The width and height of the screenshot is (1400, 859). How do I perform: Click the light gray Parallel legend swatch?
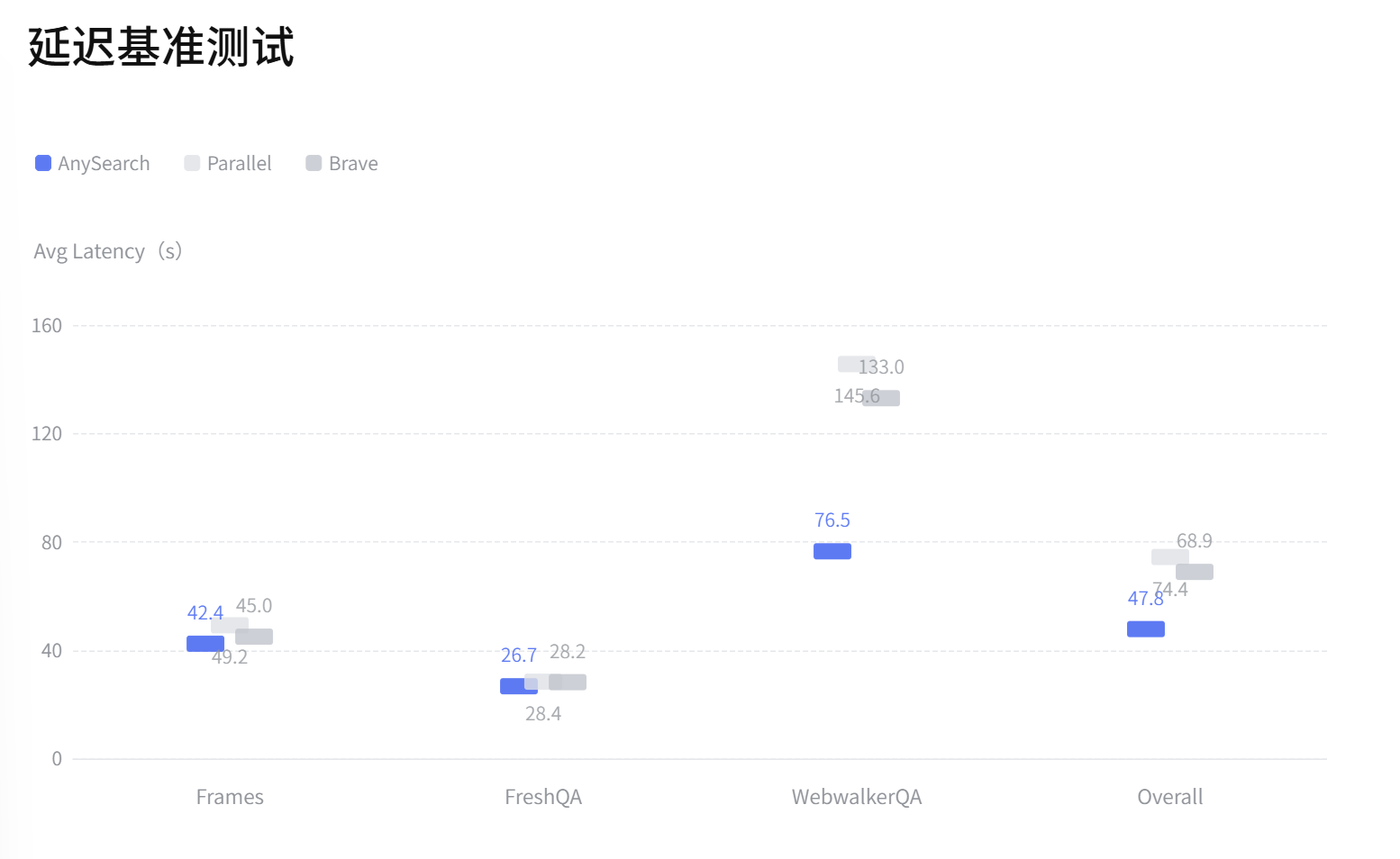click(192, 163)
